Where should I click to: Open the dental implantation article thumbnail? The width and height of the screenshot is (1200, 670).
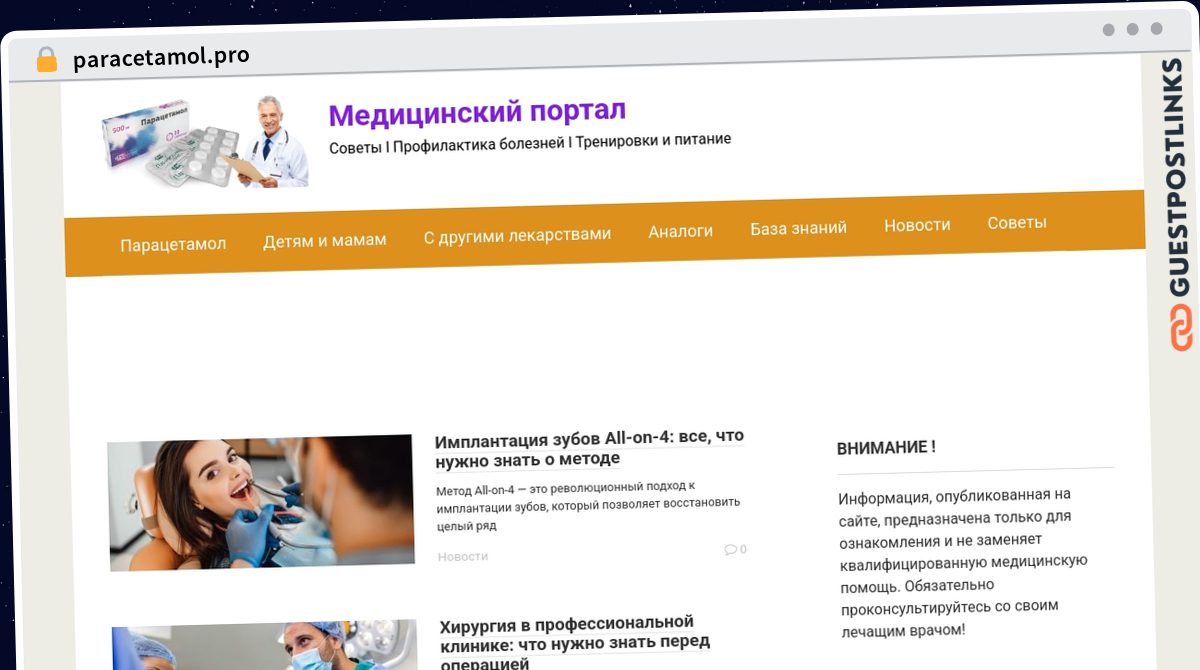coord(261,503)
